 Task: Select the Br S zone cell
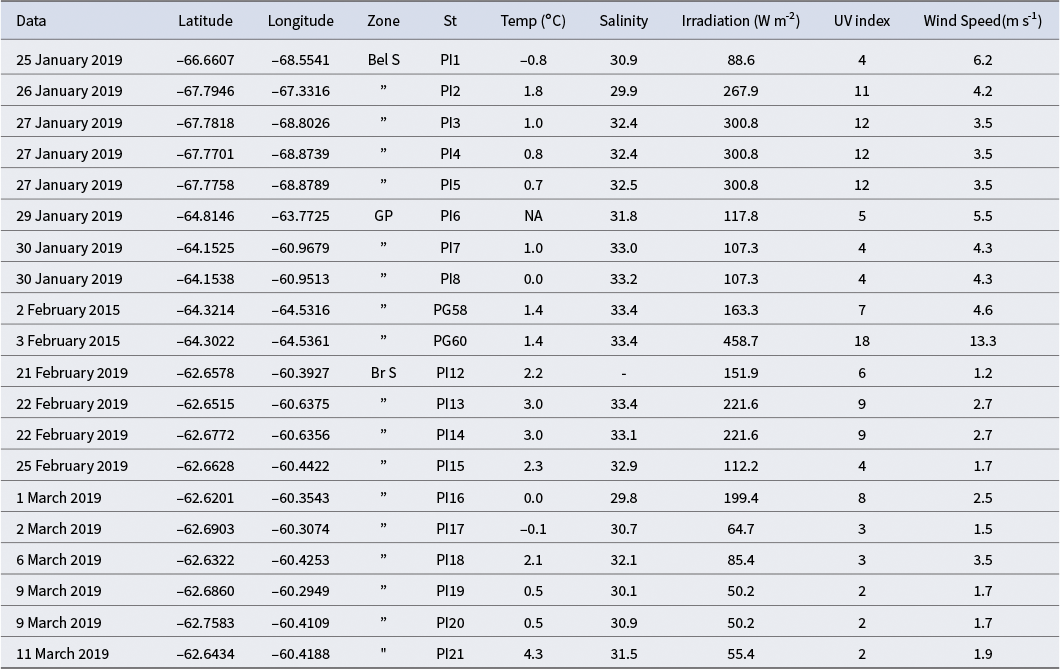[383, 373]
